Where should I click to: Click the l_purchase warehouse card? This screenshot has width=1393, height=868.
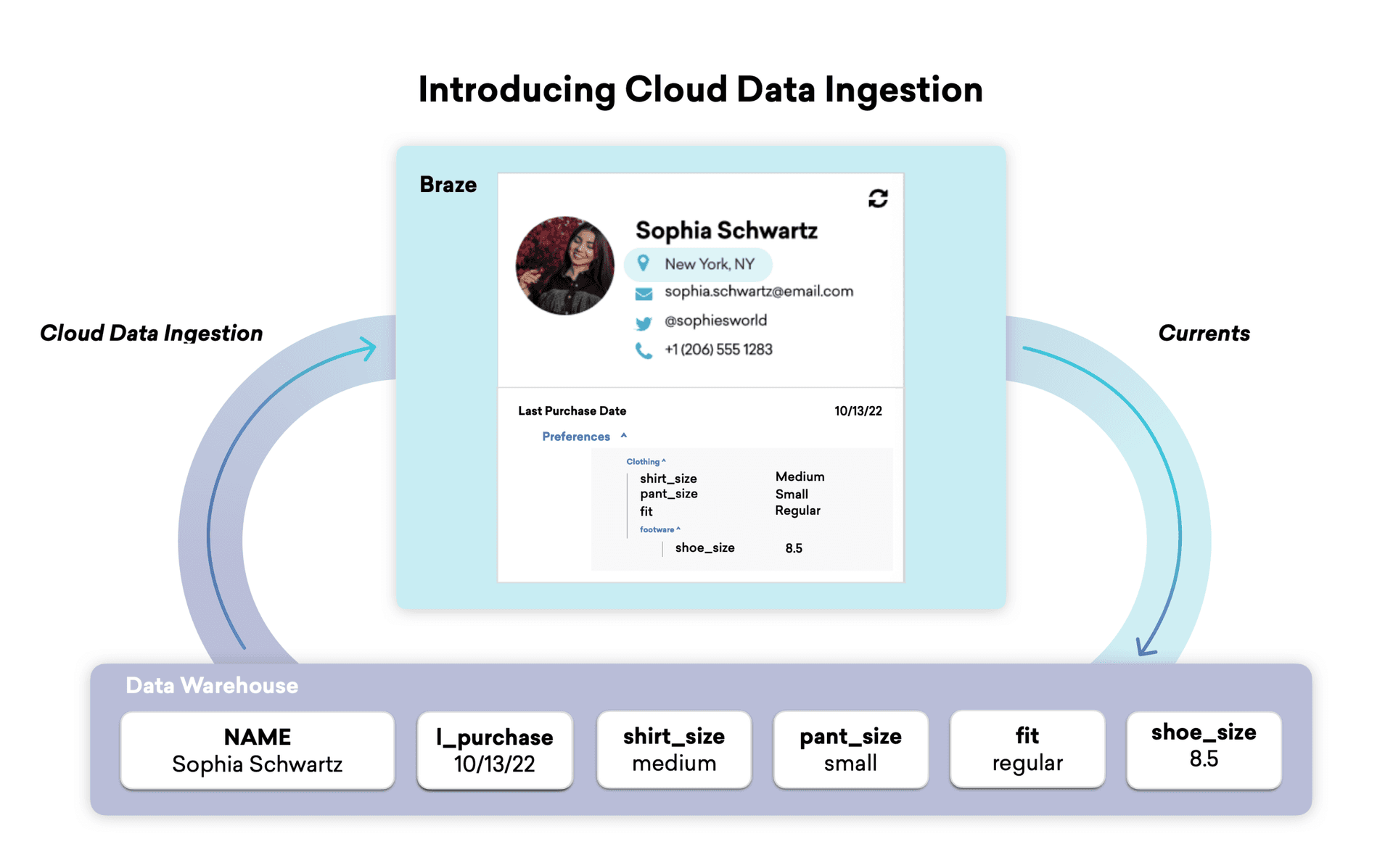pyautogui.click(x=495, y=750)
